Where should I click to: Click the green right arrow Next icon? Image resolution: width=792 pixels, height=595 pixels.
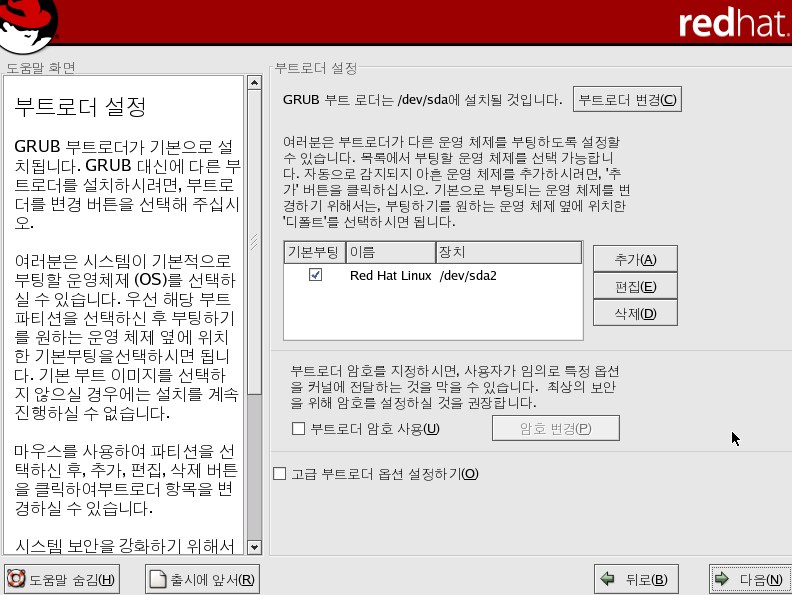pos(722,579)
